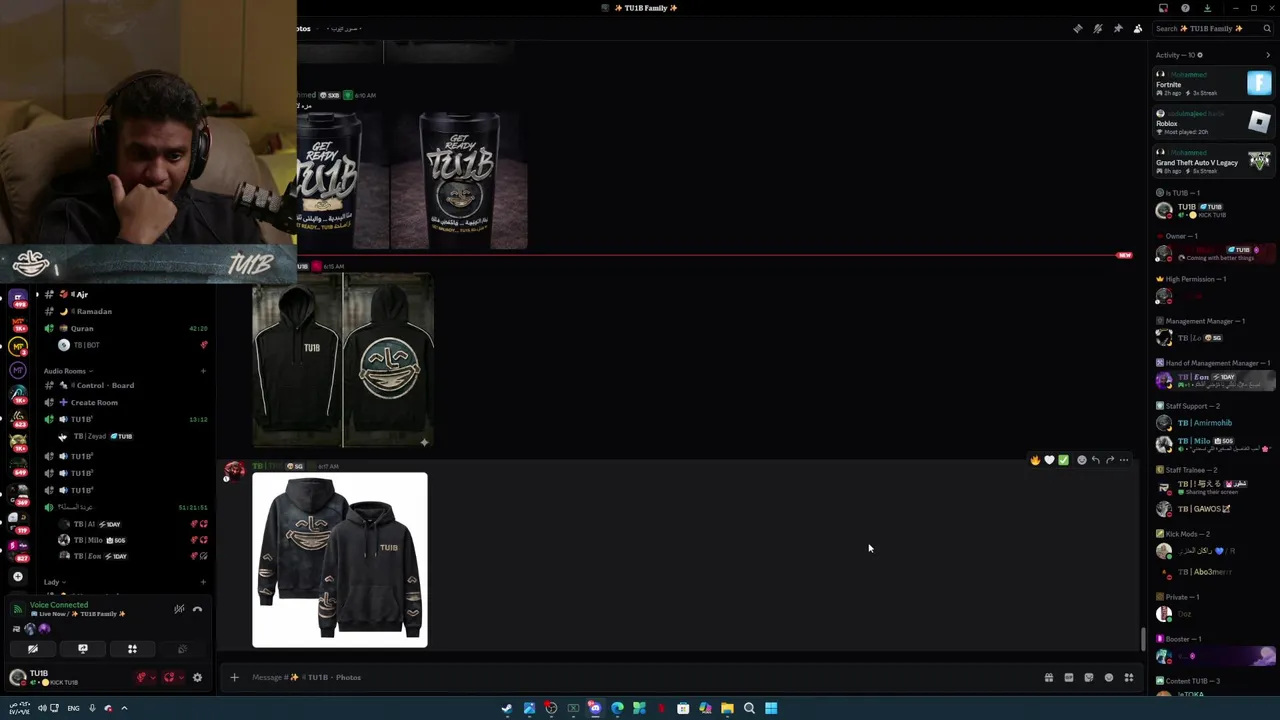Collapse the Lady category
This screenshot has width=1280, height=720.
(54, 582)
